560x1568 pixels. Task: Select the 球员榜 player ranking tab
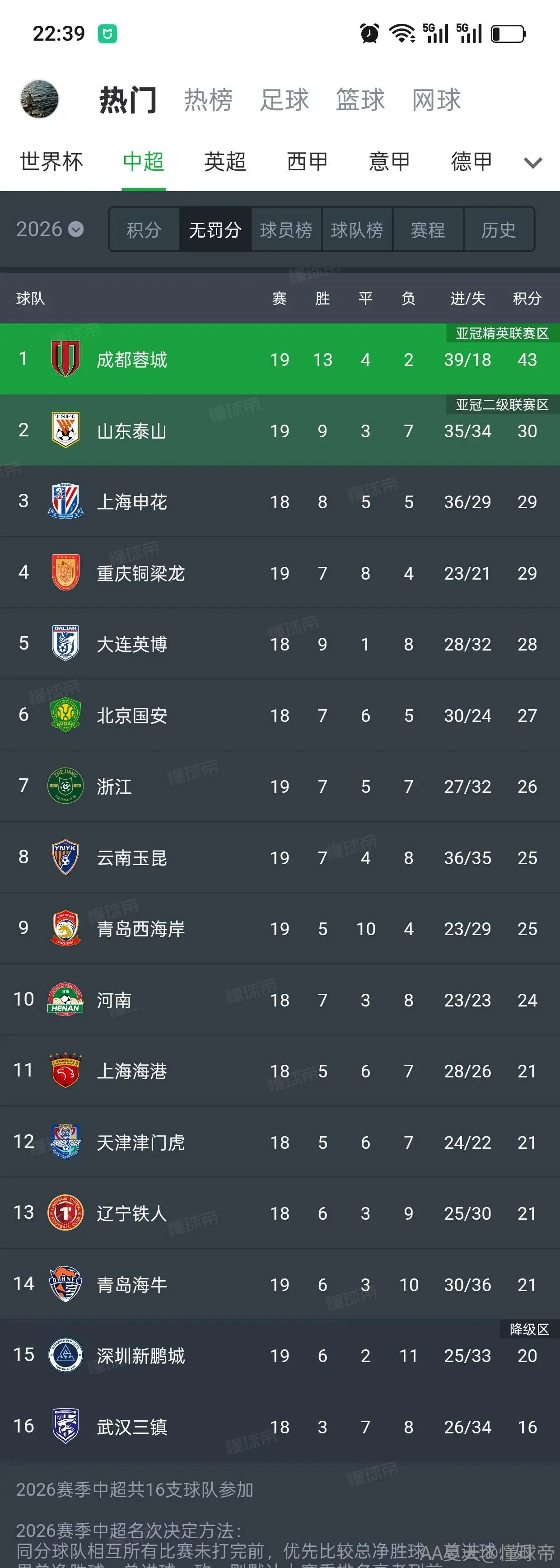tap(286, 229)
